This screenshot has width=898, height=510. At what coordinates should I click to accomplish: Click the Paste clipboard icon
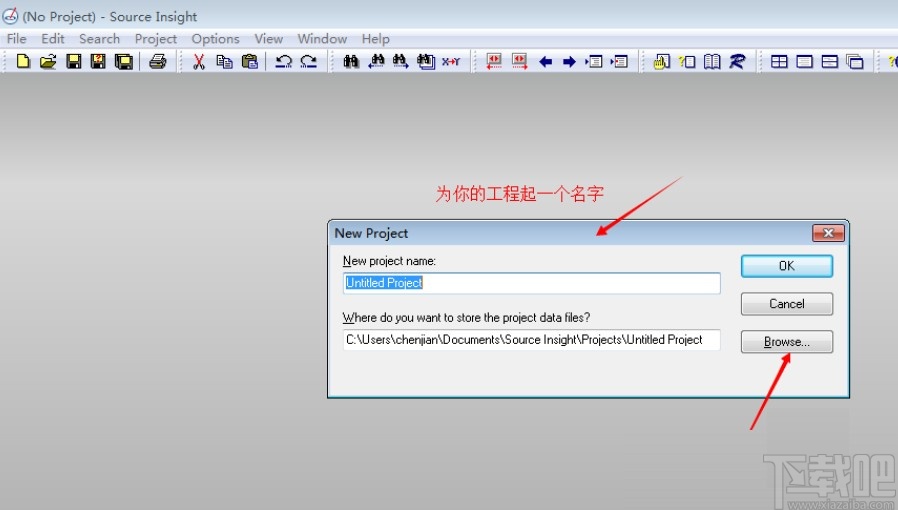250,61
